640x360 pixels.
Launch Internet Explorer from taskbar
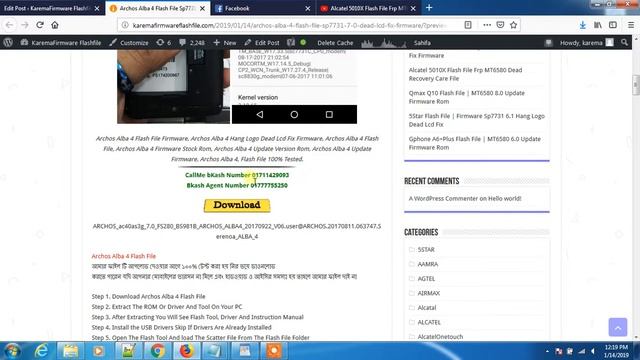(x=41, y=351)
